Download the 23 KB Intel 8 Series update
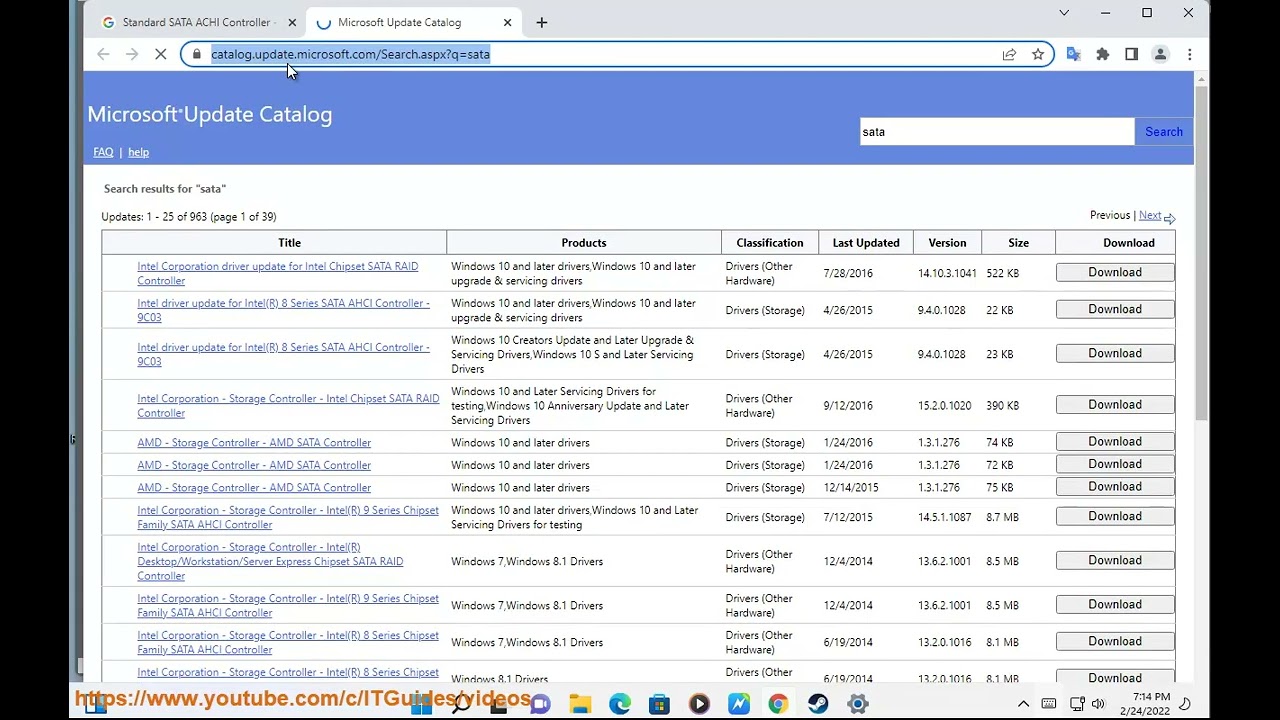This screenshot has height=720, width=1280. click(x=1115, y=354)
